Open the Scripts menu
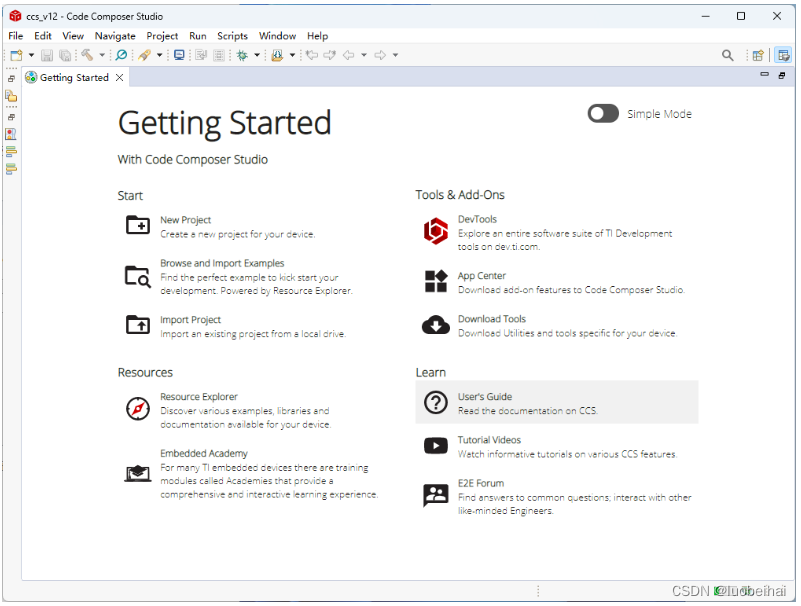 coord(232,36)
